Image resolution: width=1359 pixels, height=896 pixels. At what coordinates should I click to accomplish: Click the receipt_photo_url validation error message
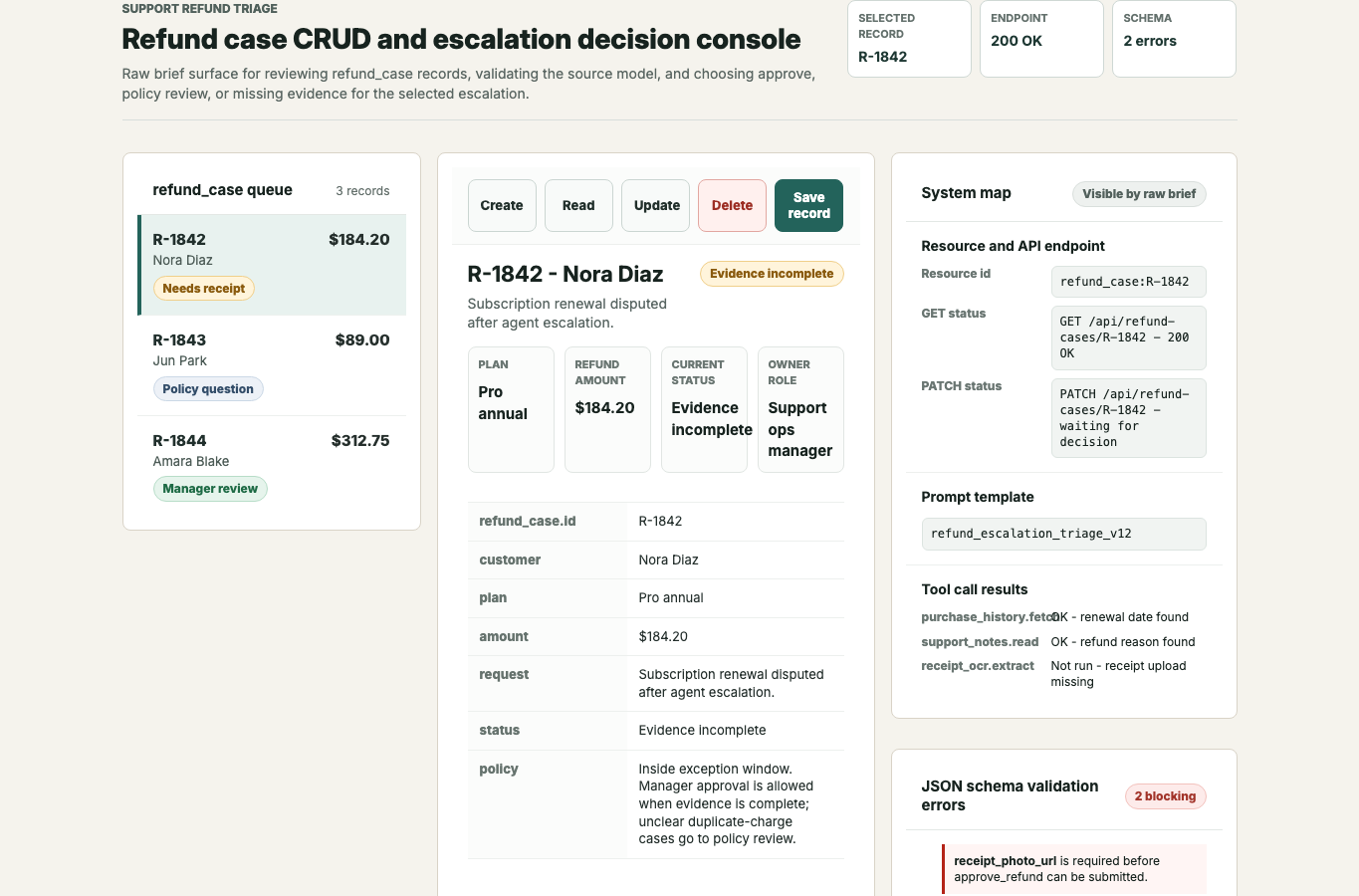click(1073, 869)
